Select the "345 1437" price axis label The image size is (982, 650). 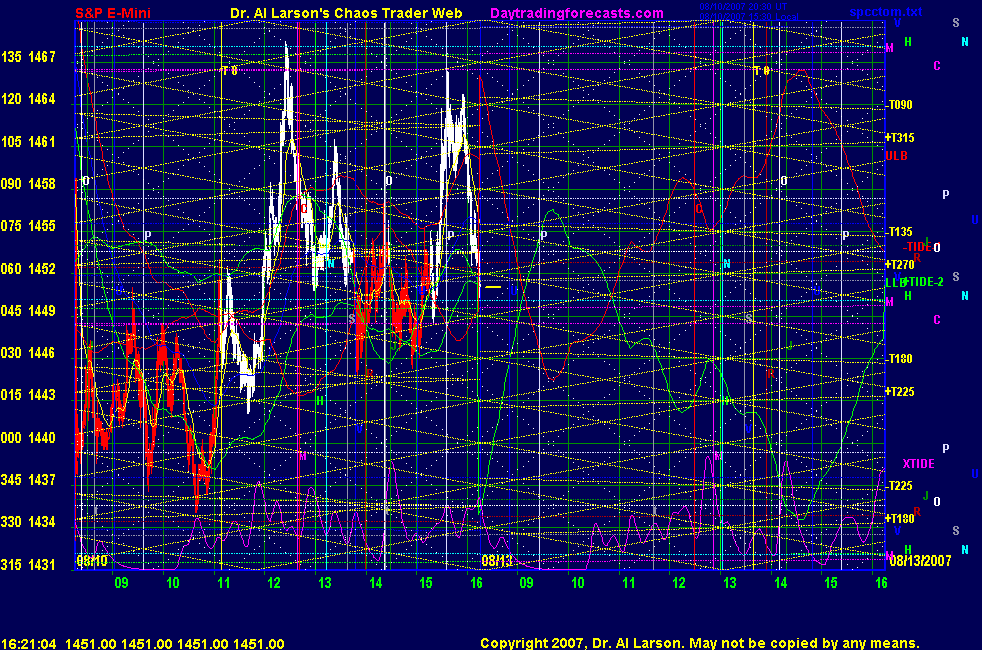[28, 480]
